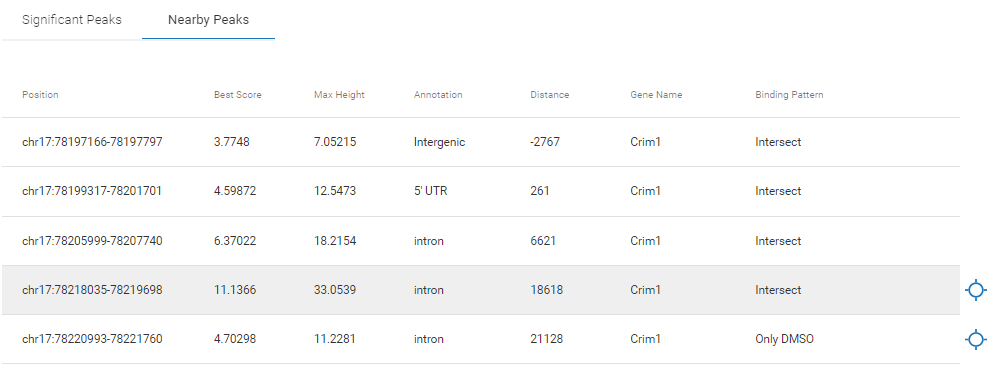Click the Gene Name column header
Viewport: 1000px width, 365px height.
[x=656, y=94]
